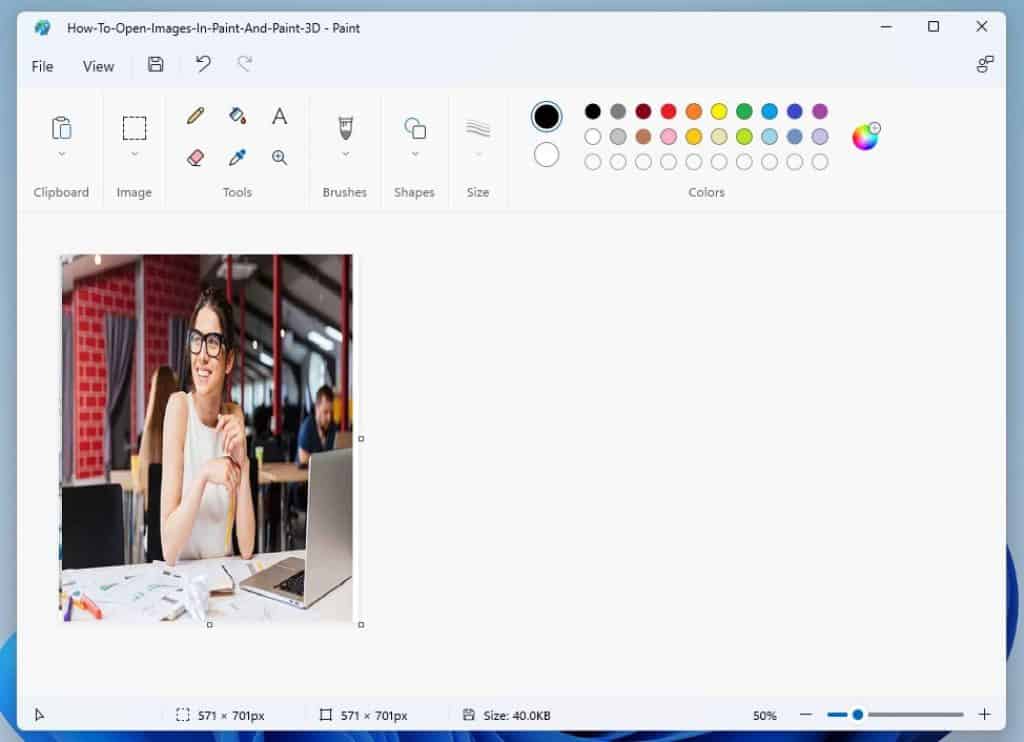Select the Eraser tool
Viewport: 1024px width, 742px height.
coord(195,157)
